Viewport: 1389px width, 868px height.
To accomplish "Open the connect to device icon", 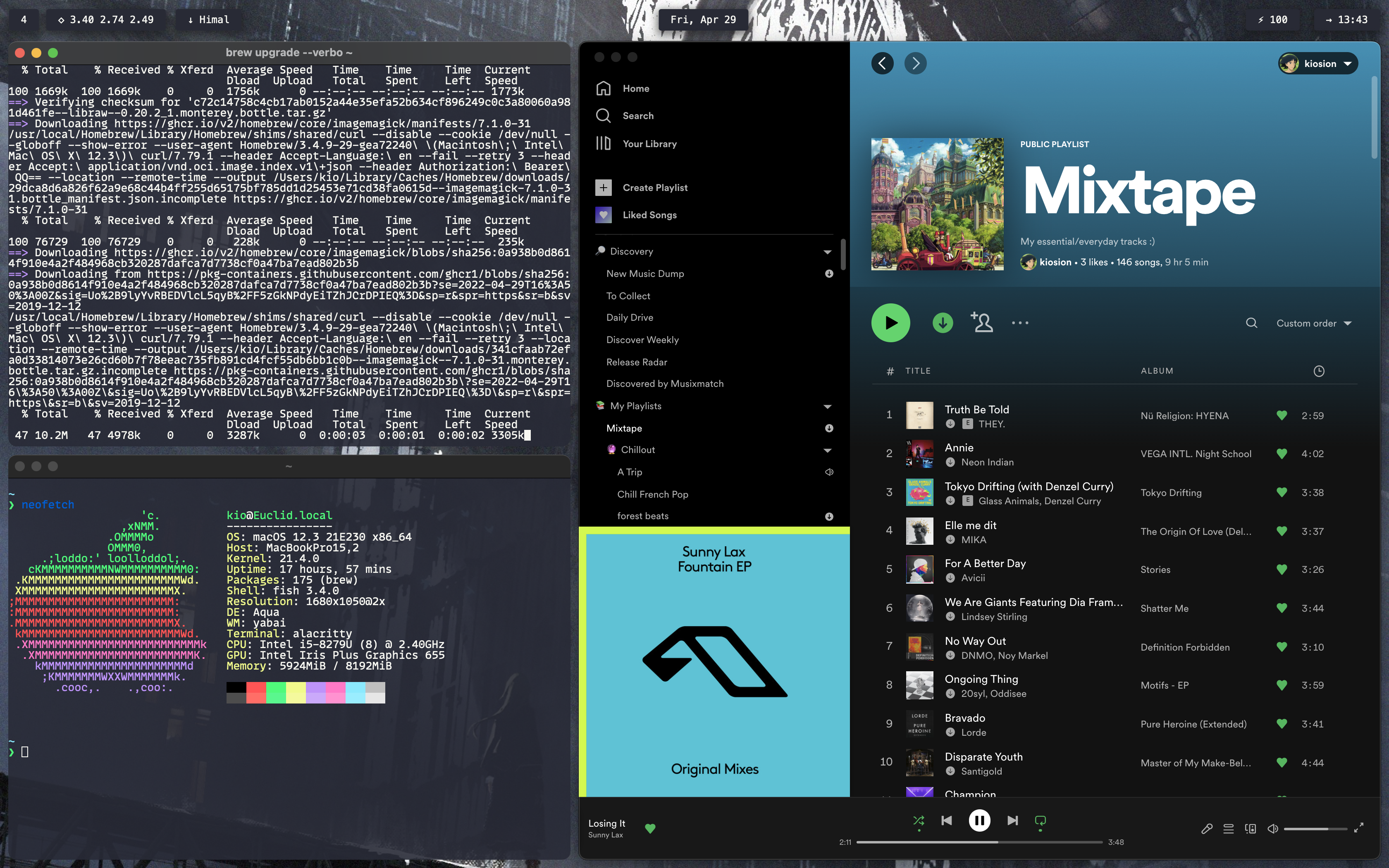I will point(1250,828).
